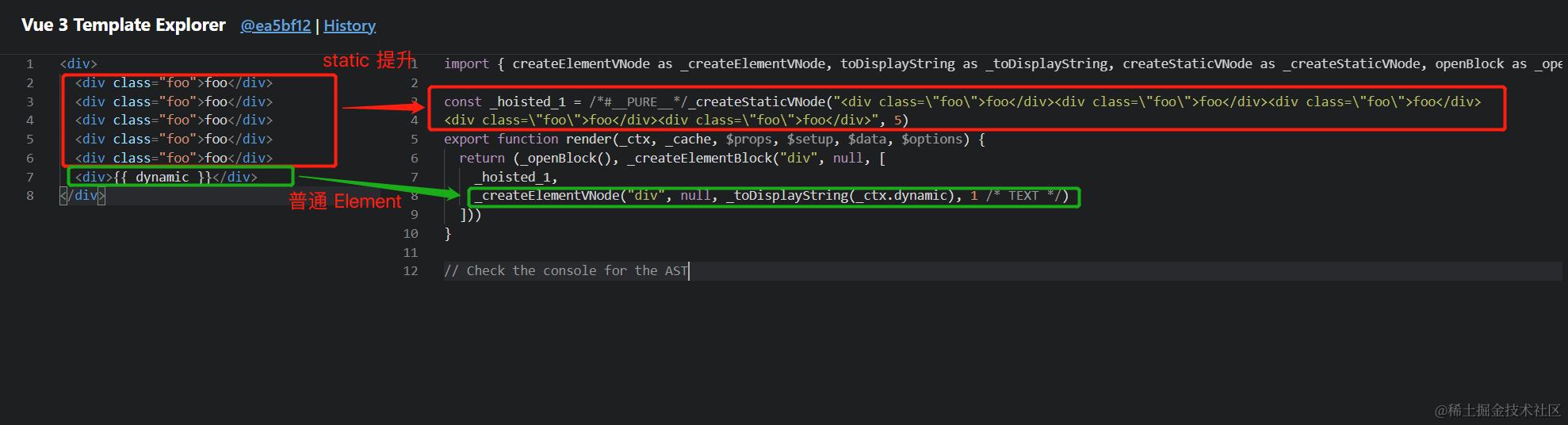1568x425 pixels.
Task: Click line number 10 in output gutter
Action: [410, 234]
